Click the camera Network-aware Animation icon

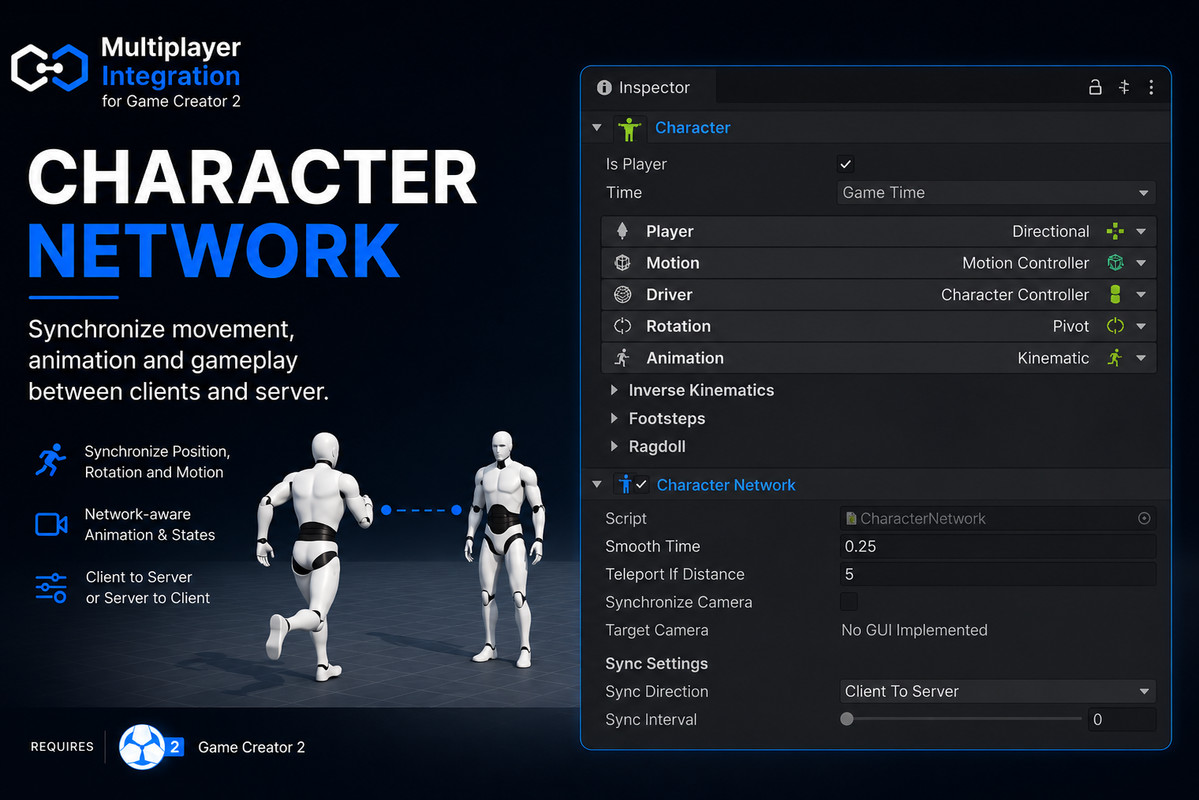click(x=51, y=524)
